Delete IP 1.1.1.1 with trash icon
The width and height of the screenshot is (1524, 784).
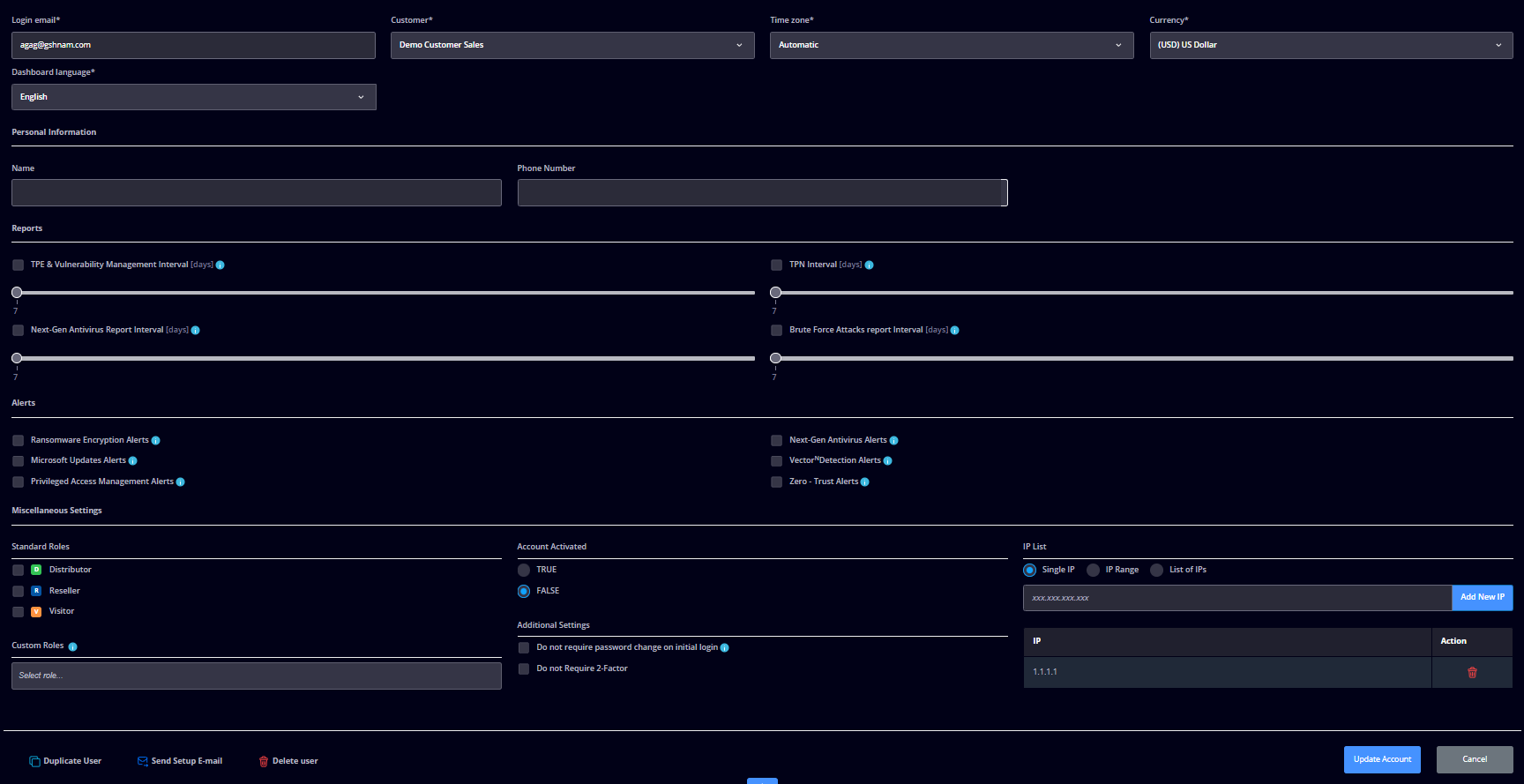[1472, 672]
